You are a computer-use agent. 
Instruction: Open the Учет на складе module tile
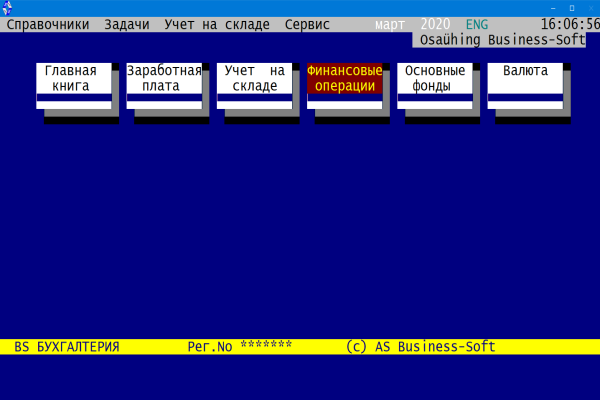(254, 86)
